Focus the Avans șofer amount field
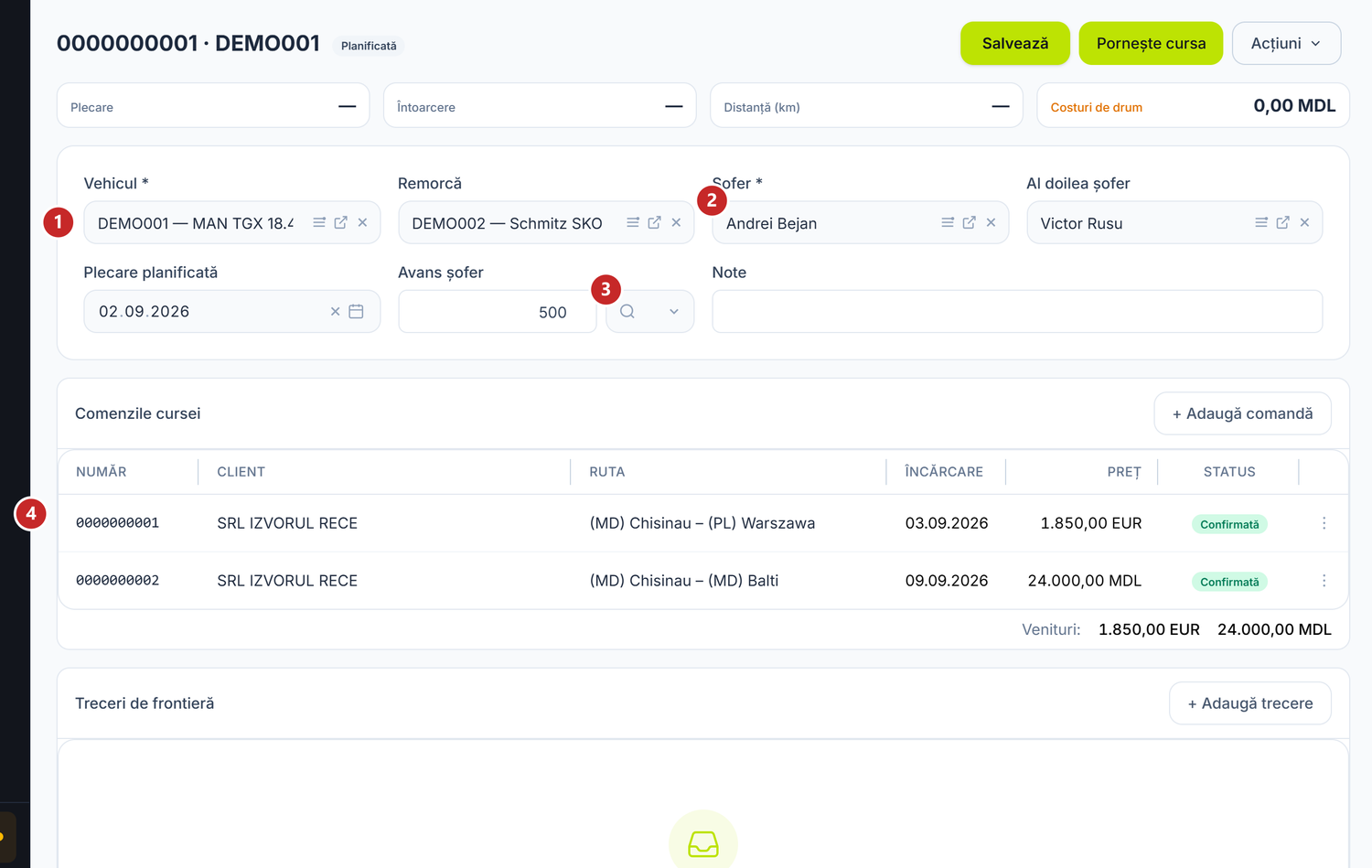The image size is (1372, 868). [498, 312]
